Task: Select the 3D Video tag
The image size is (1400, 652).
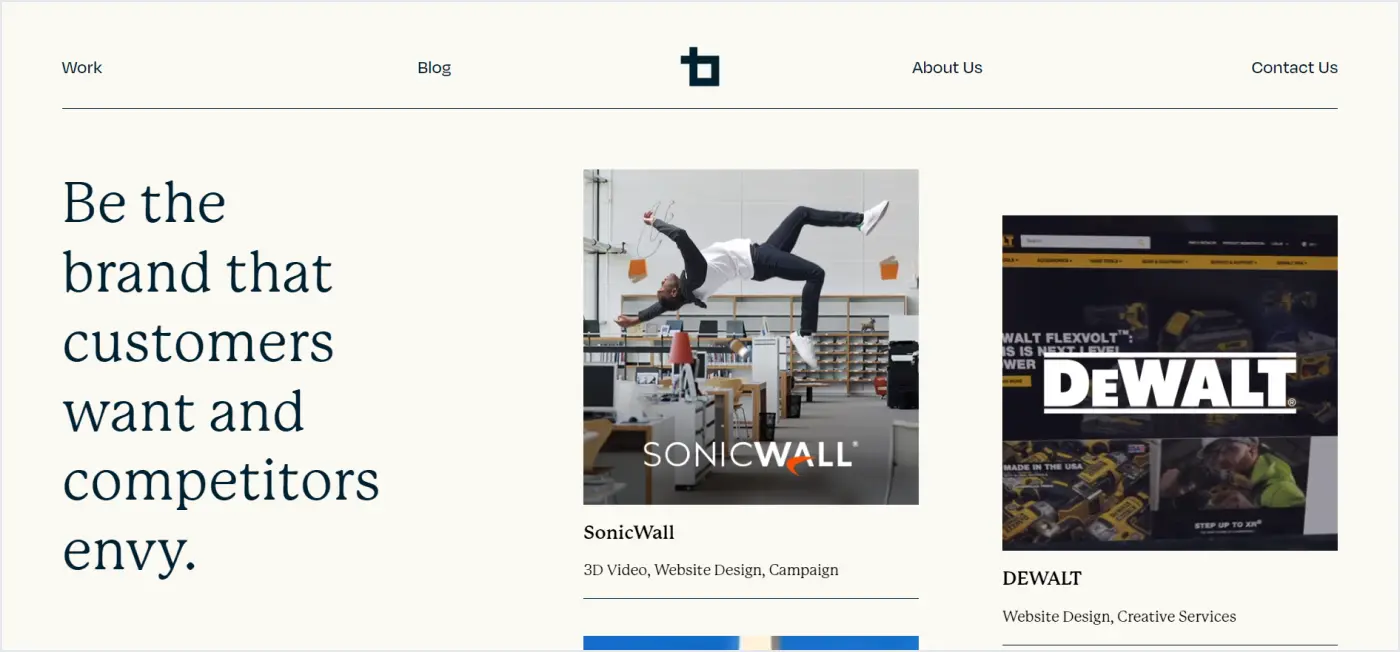Action: tap(616, 570)
